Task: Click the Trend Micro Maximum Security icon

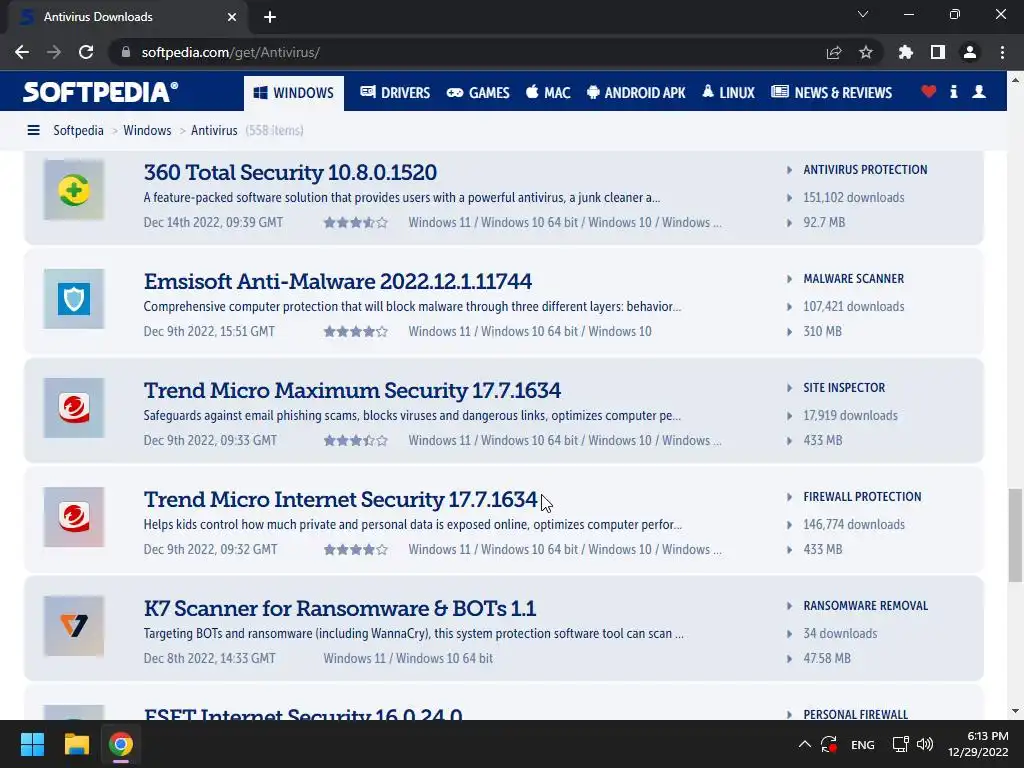Action: coord(74,408)
